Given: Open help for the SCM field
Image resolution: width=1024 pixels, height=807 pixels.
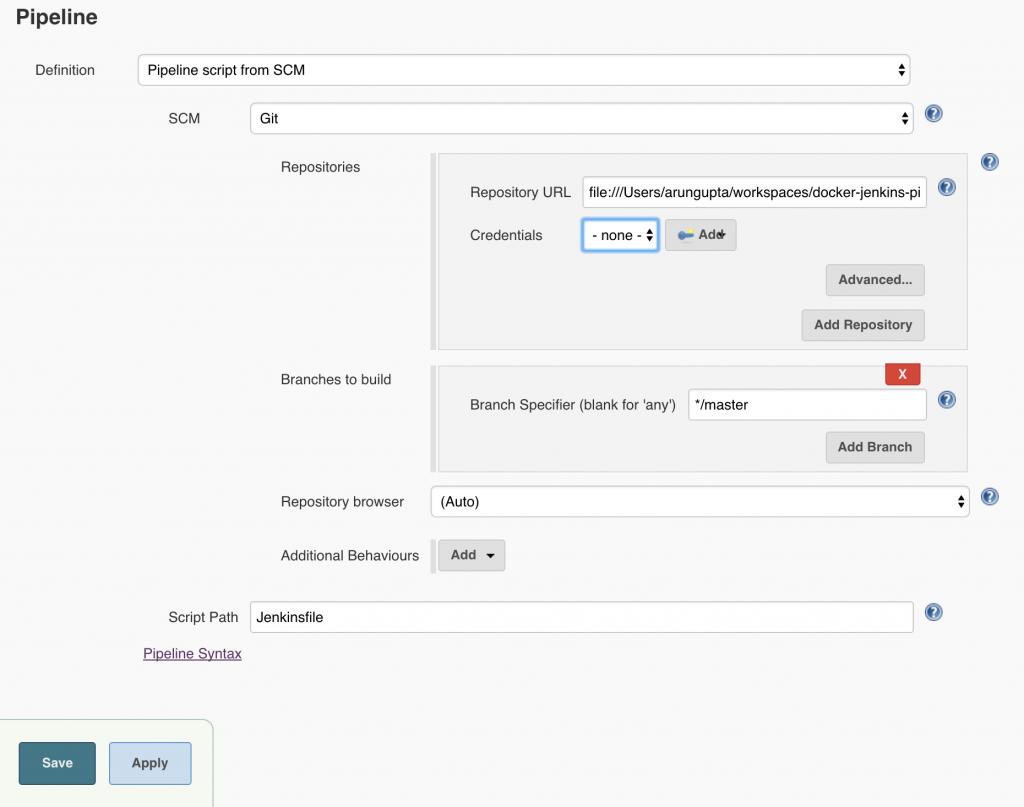Looking at the screenshot, I should 933,114.
